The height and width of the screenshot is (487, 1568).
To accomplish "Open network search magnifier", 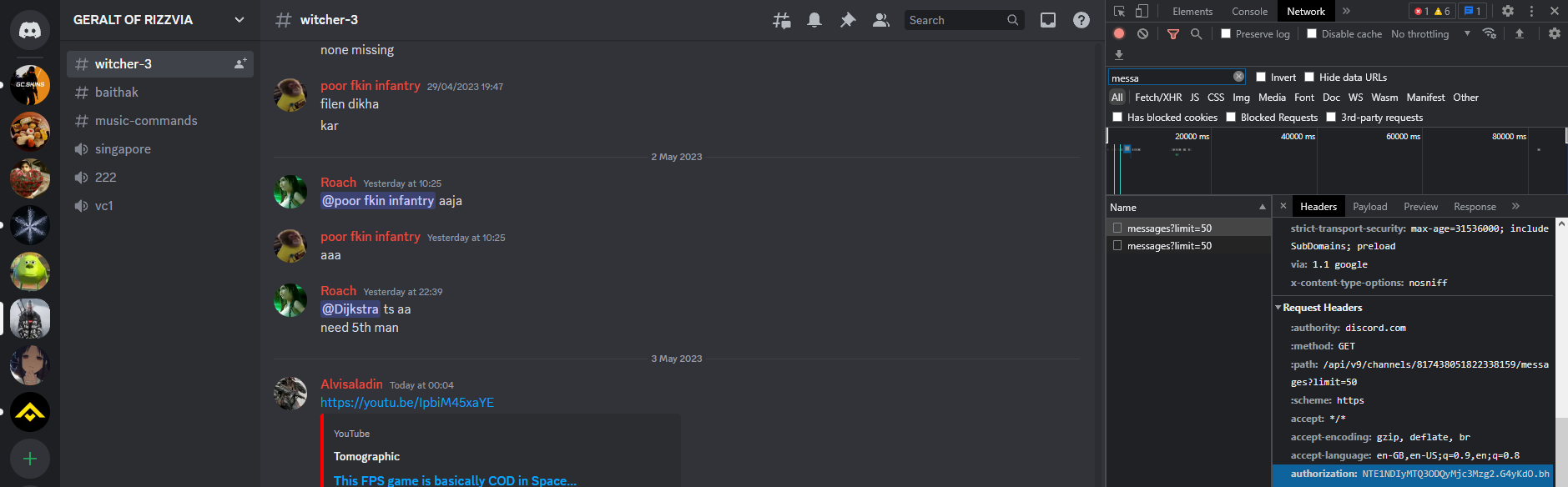I will pos(1196,33).
